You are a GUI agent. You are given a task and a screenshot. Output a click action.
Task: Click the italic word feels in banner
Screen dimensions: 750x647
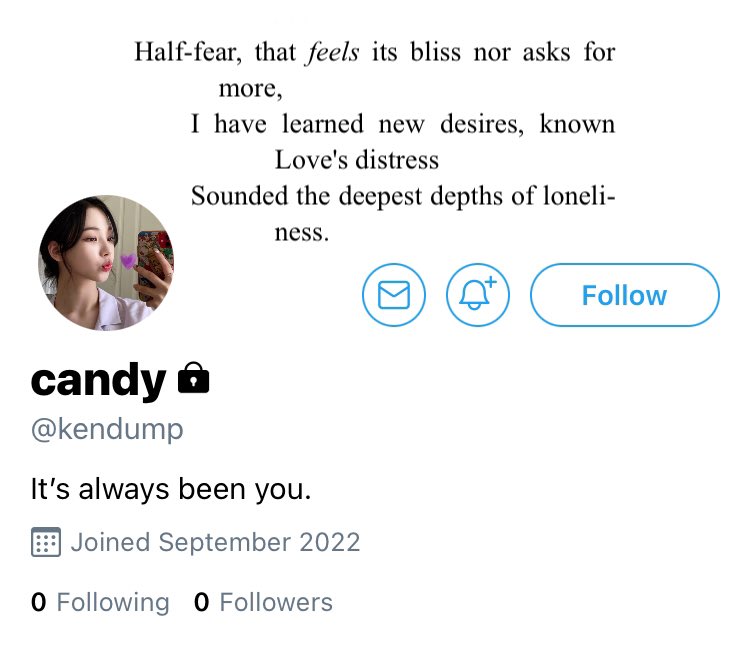[x=333, y=52]
